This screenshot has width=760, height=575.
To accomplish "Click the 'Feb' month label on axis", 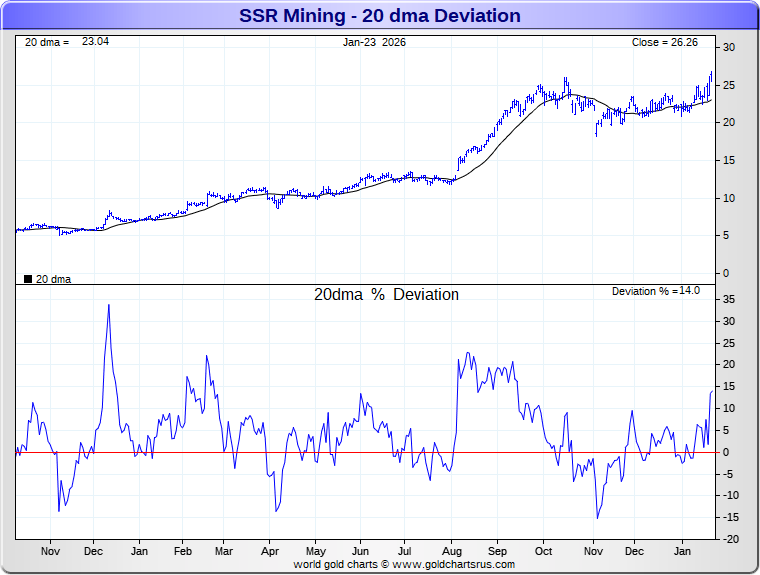I will pyautogui.click(x=183, y=552).
